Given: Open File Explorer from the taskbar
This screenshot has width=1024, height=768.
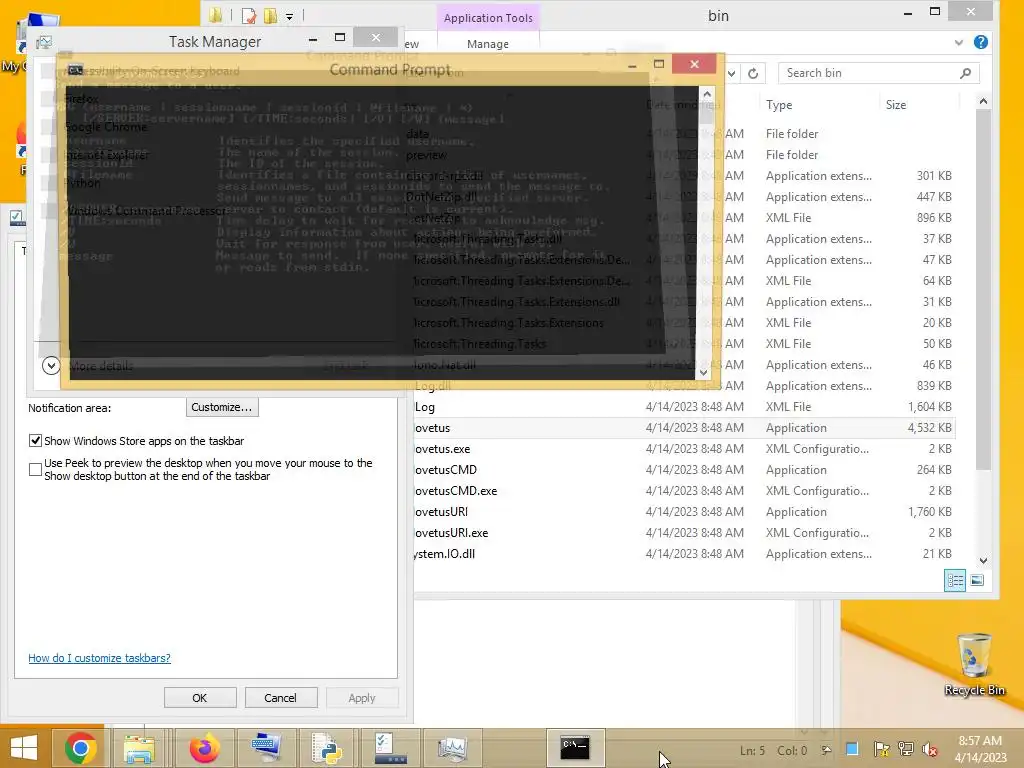Looking at the screenshot, I should click(140, 748).
